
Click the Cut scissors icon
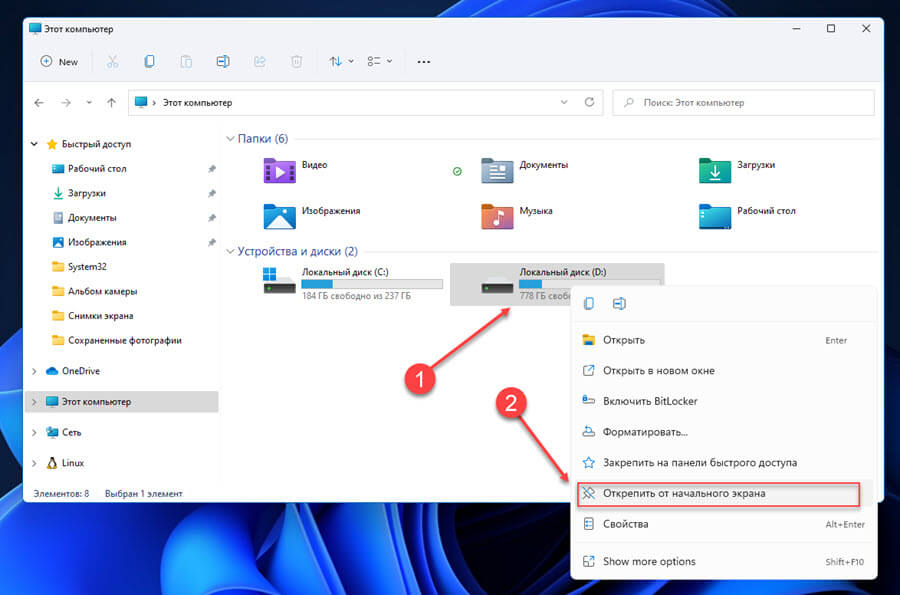tap(112, 61)
